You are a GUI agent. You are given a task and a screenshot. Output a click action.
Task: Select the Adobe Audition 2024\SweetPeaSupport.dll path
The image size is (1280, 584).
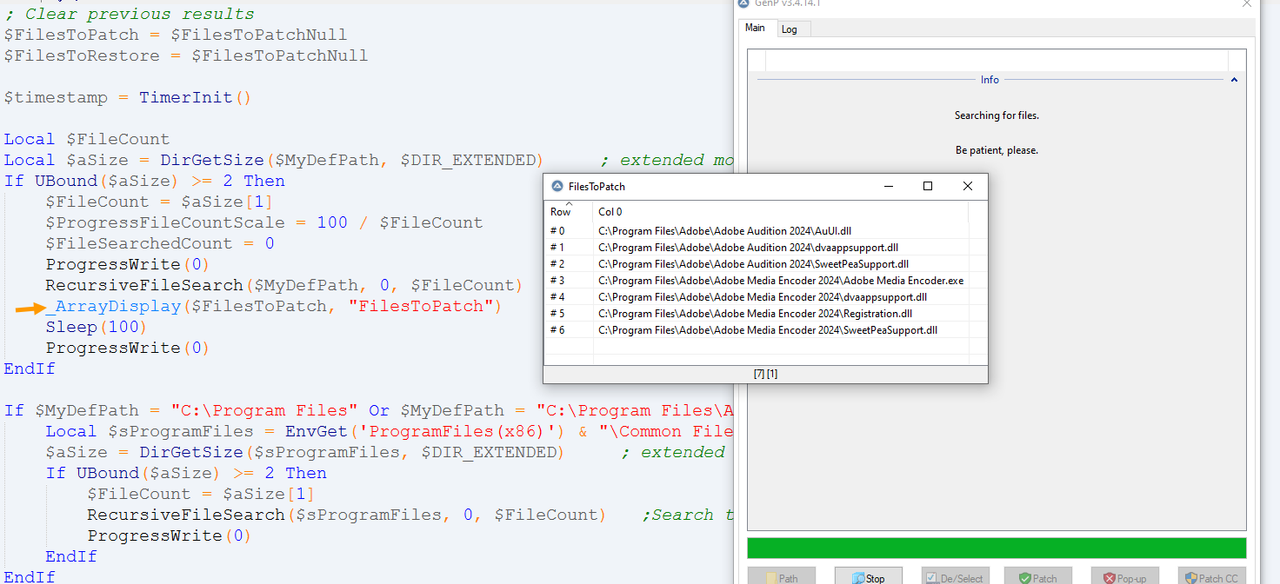pyautogui.click(x=753, y=264)
